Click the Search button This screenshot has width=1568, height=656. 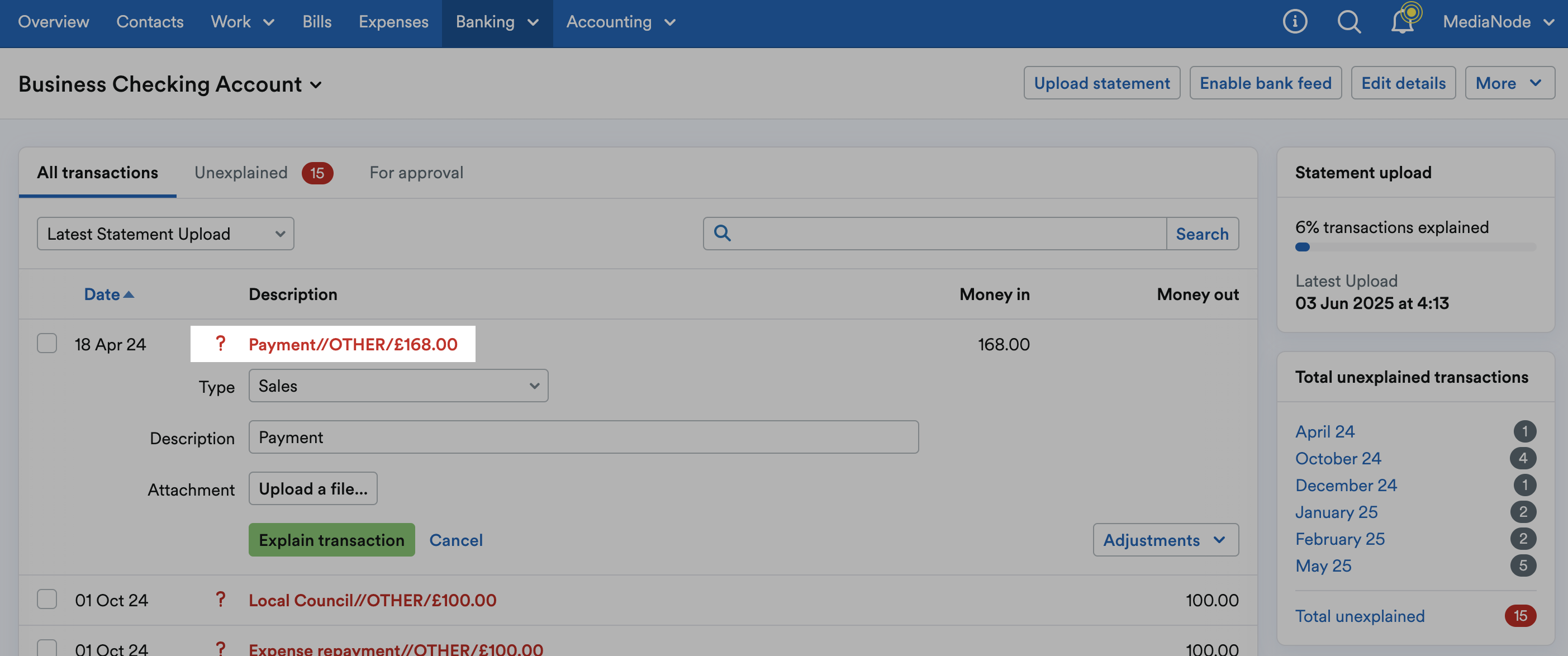pos(1202,234)
